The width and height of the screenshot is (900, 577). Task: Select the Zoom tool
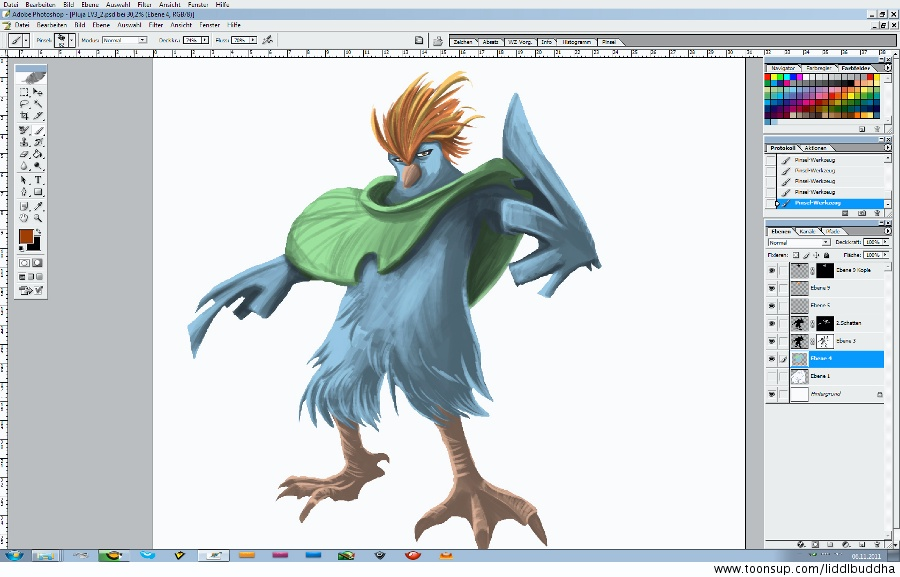pos(38,218)
